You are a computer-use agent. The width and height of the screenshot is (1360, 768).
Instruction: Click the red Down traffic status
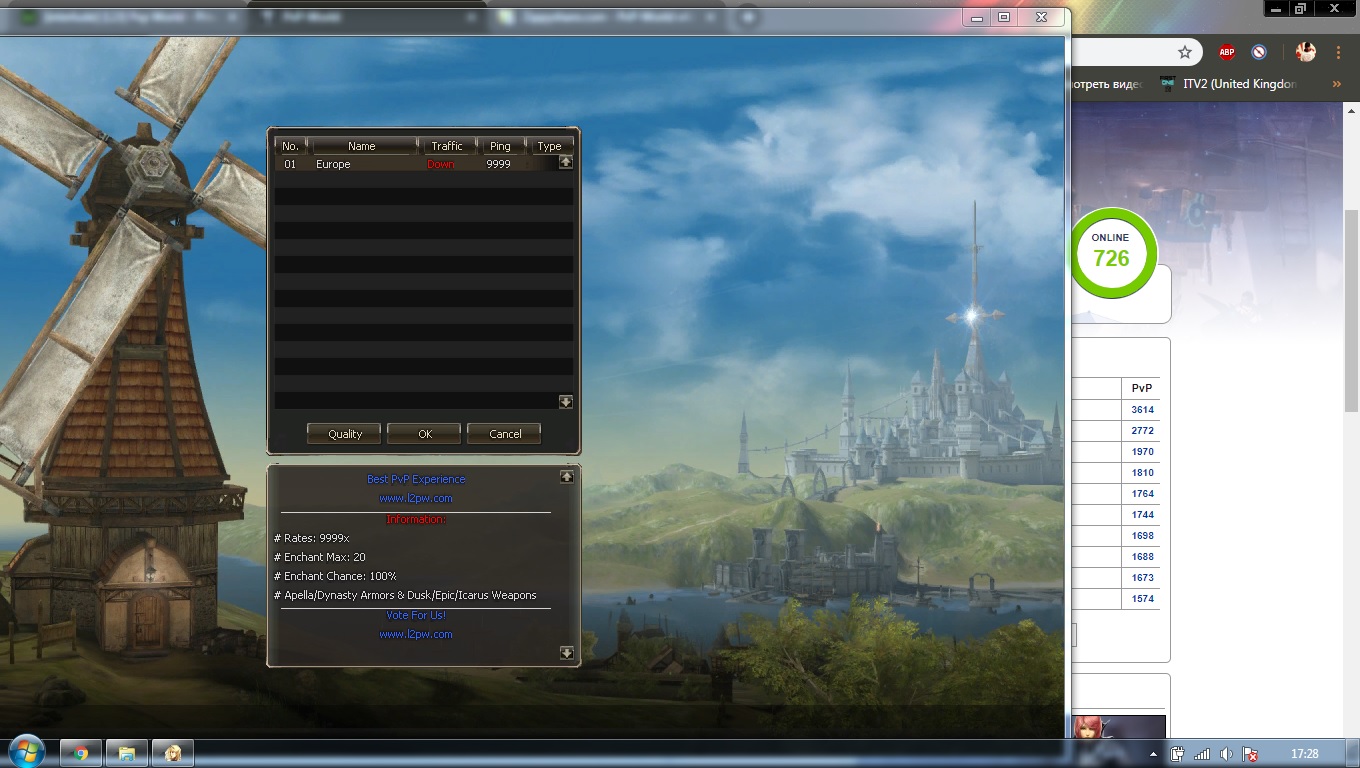[x=441, y=164]
